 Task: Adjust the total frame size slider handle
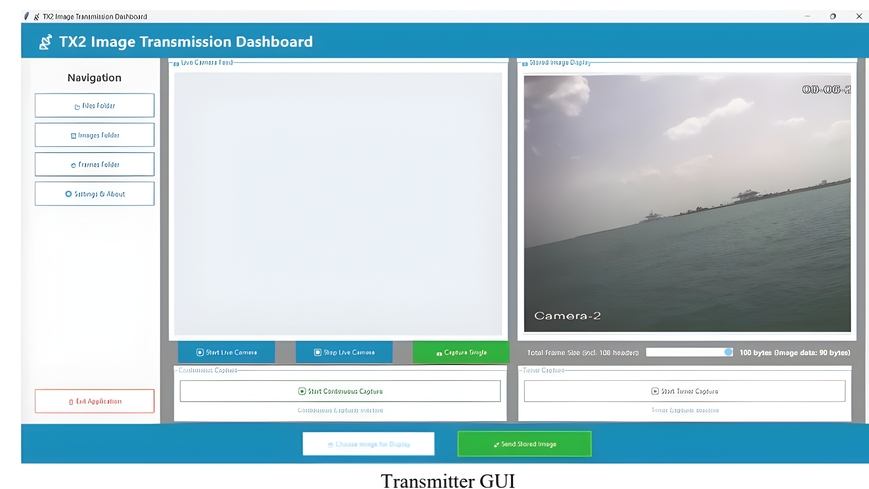pyautogui.click(x=728, y=352)
